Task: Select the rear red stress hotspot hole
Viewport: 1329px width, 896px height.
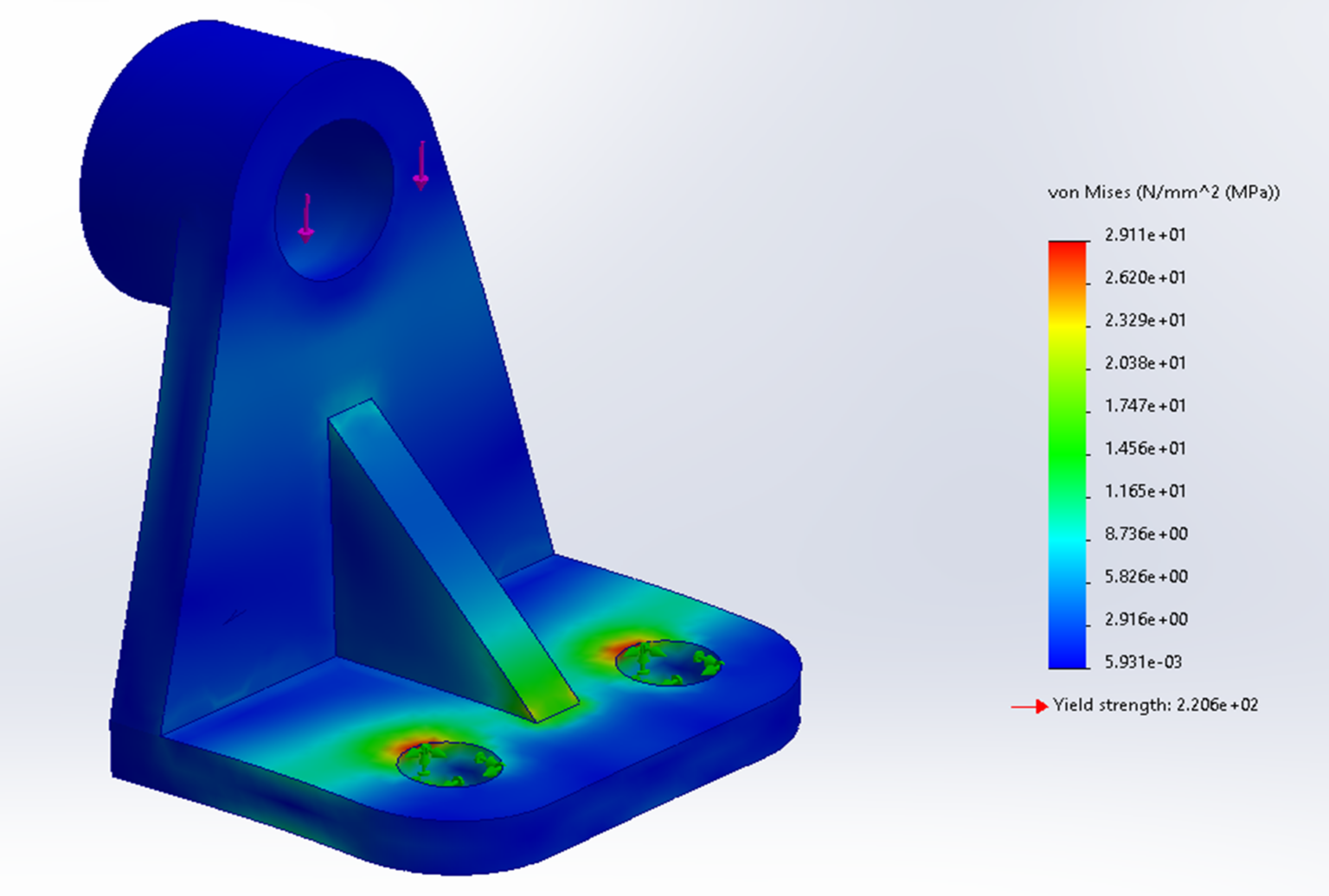Action: point(671,662)
